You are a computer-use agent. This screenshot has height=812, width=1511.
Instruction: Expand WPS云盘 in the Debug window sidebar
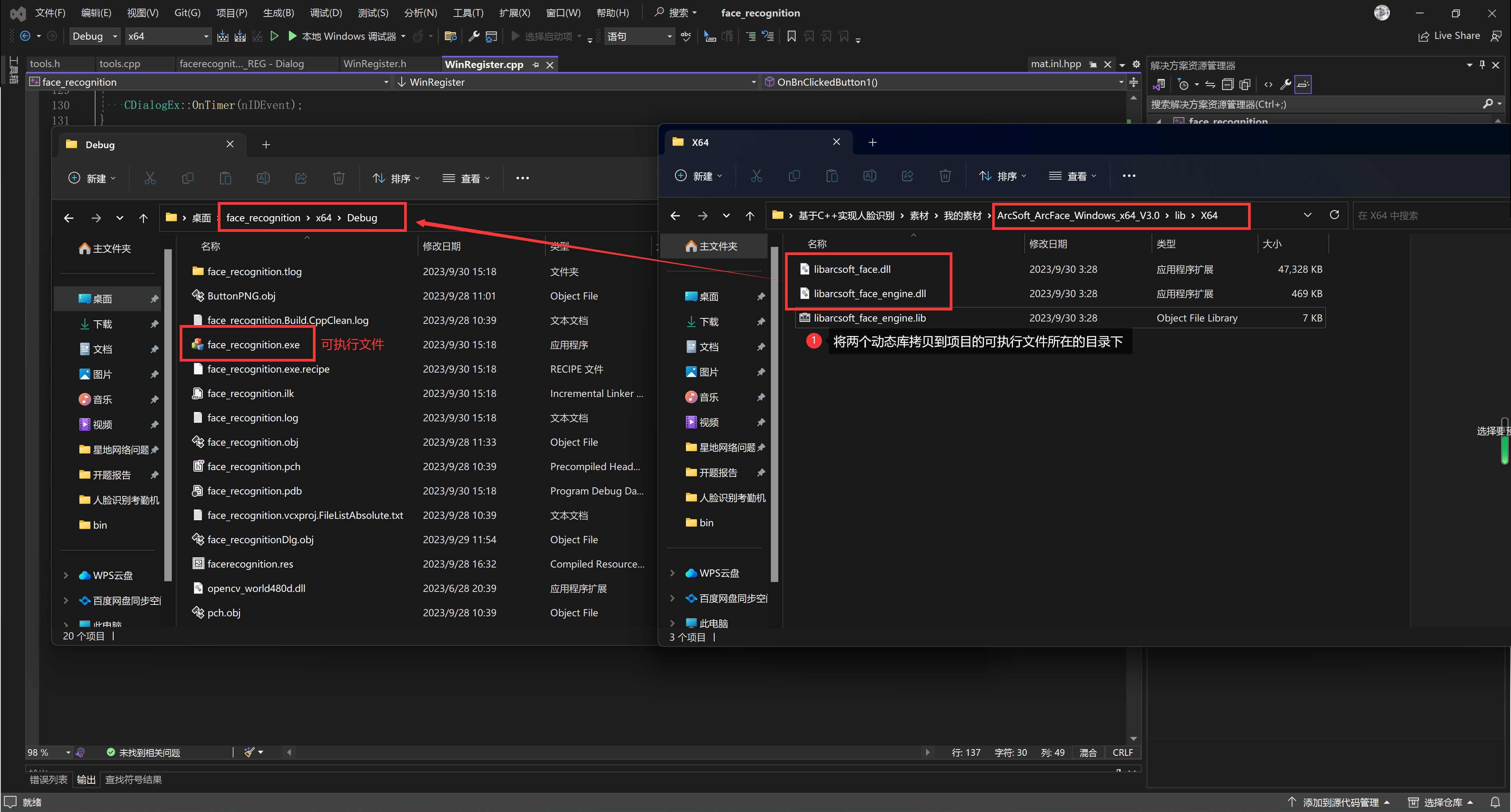pos(66,575)
